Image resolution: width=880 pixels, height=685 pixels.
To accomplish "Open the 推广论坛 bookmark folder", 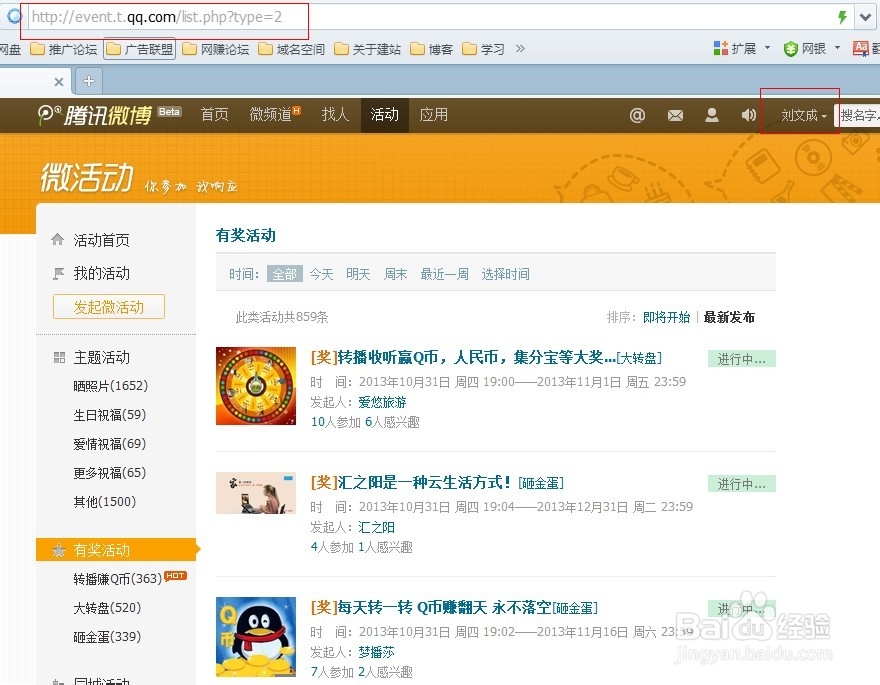I will pyautogui.click(x=63, y=49).
